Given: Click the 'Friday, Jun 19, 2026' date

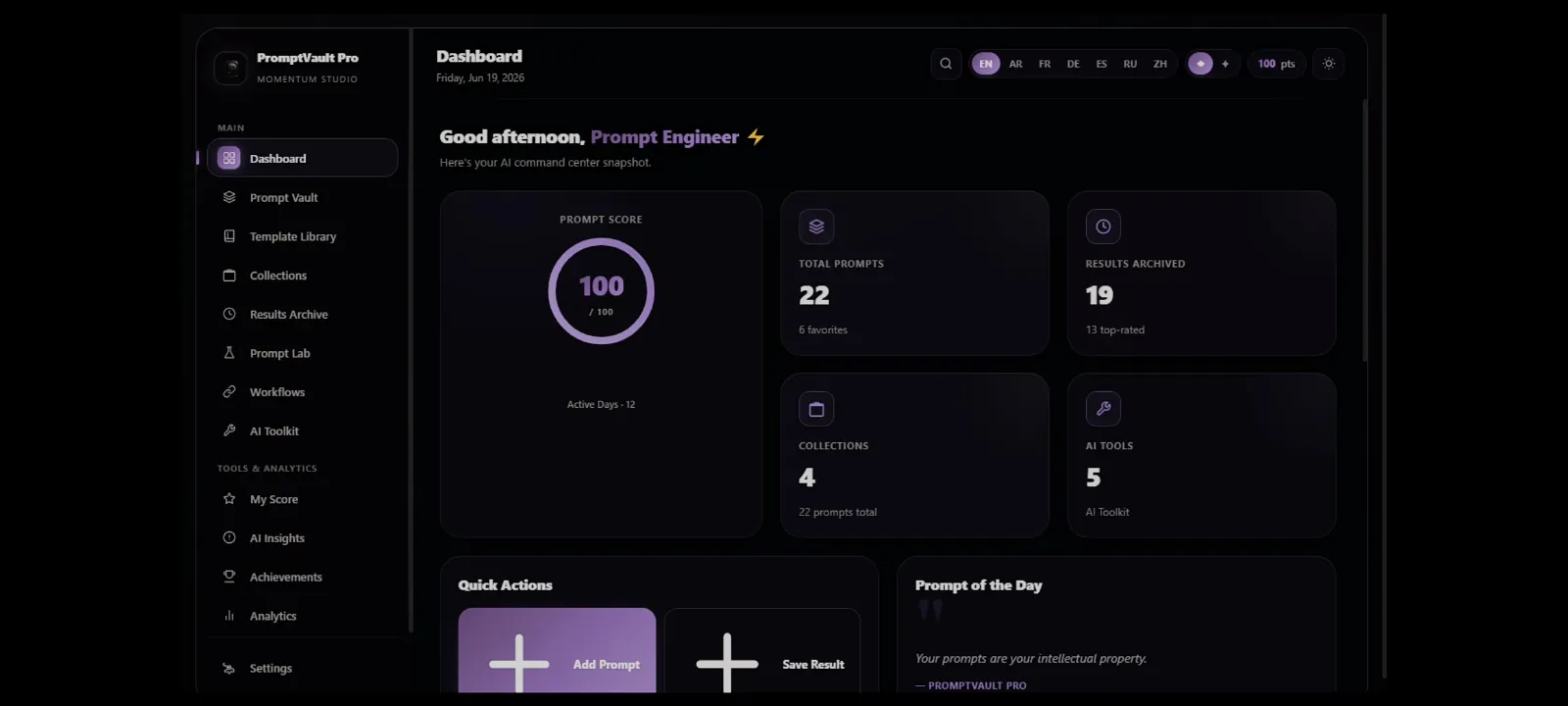Looking at the screenshot, I should pos(480,77).
